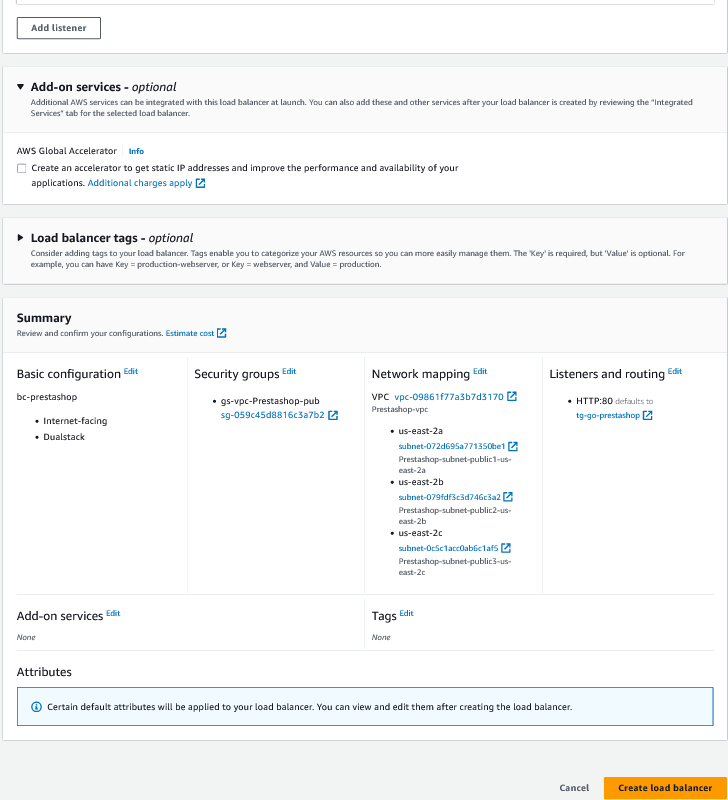Click the Add listener button

(x=59, y=28)
